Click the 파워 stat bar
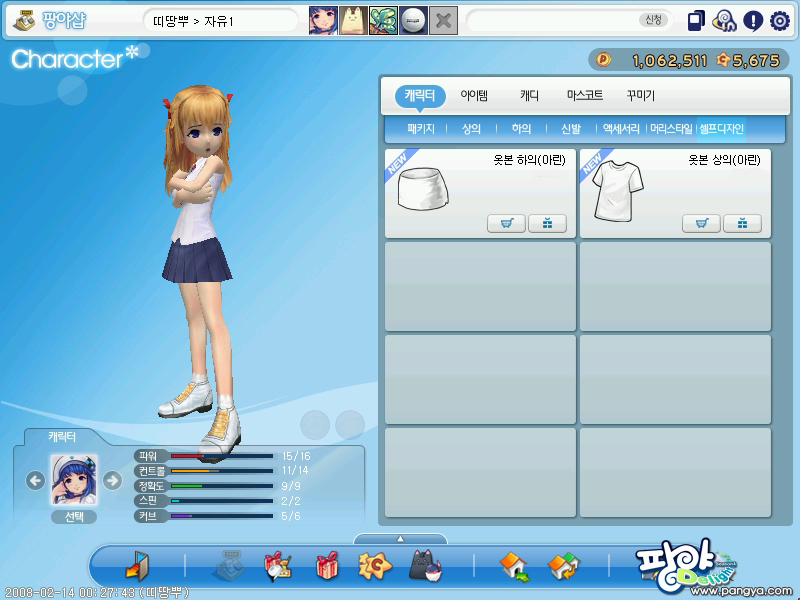Screen dimensions: 800x600 (x=222, y=456)
